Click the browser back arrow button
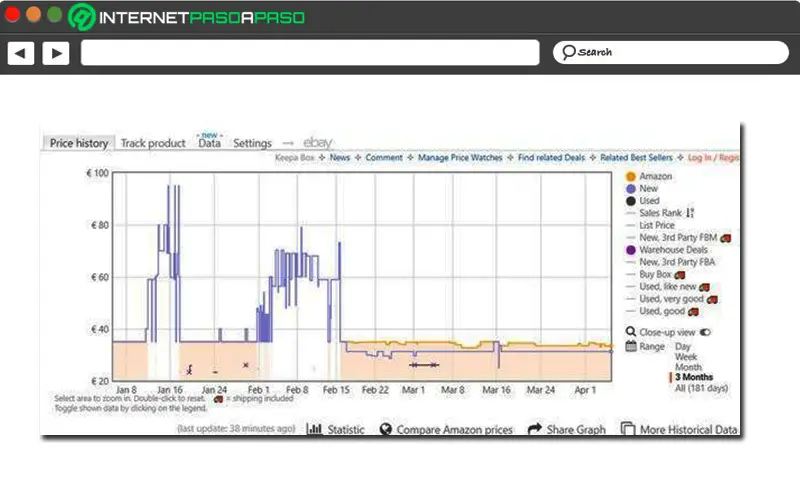The image size is (800, 500). point(21,53)
